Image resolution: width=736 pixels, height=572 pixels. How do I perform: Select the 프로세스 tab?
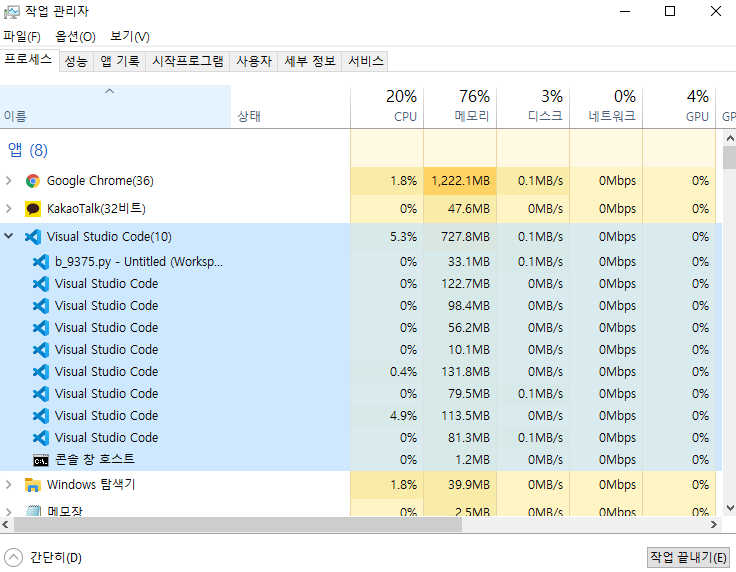(x=28, y=60)
